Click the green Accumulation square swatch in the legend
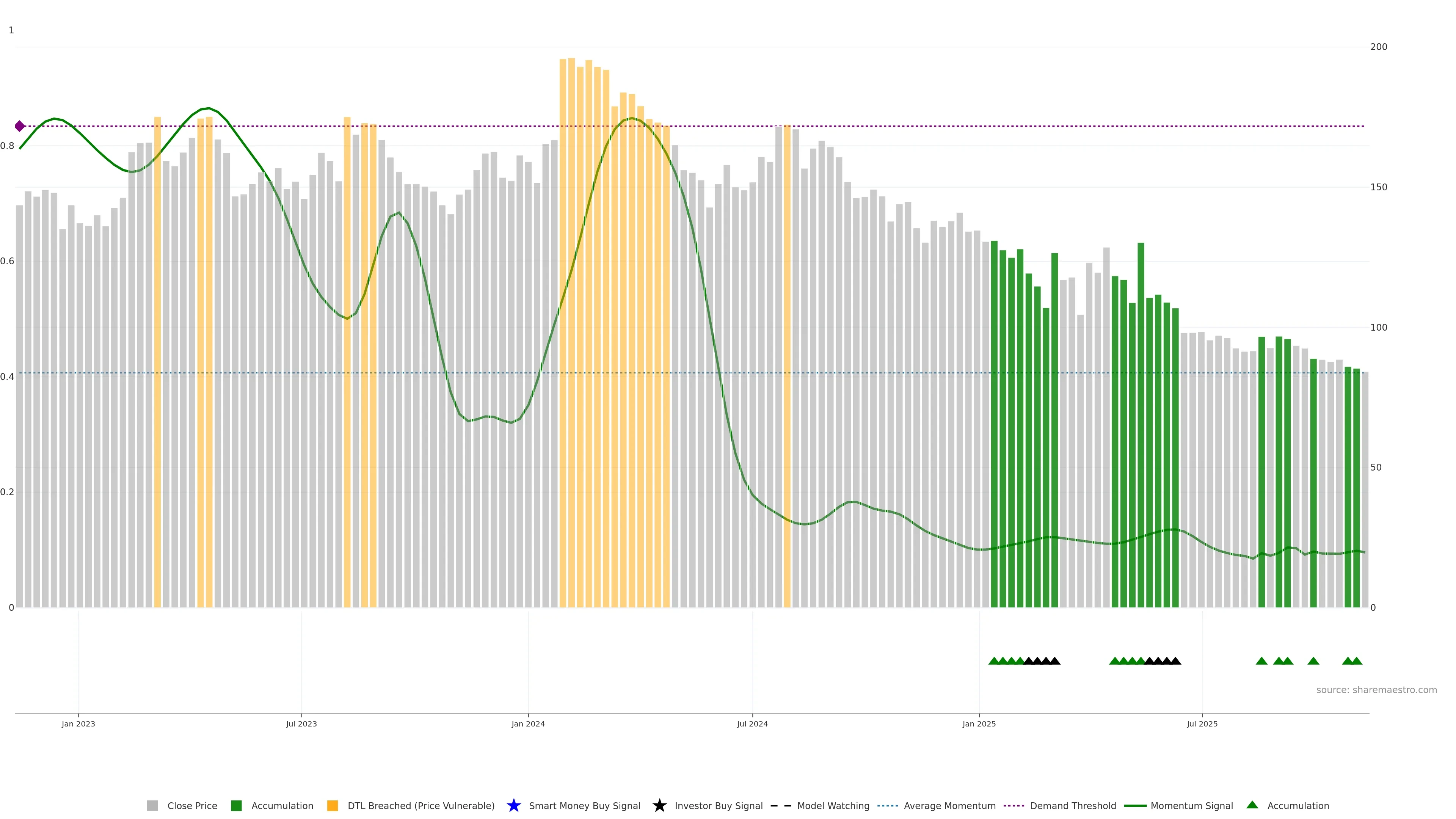The image size is (1456, 819). (236, 805)
